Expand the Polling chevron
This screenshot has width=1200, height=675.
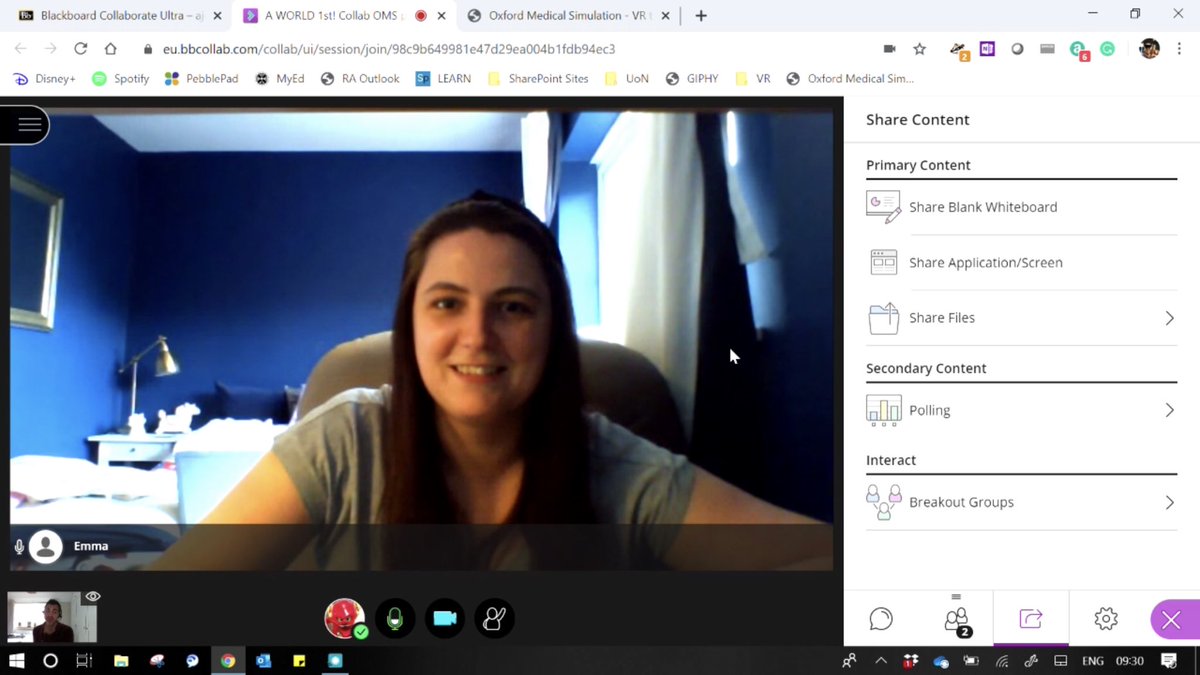pyautogui.click(x=1169, y=410)
